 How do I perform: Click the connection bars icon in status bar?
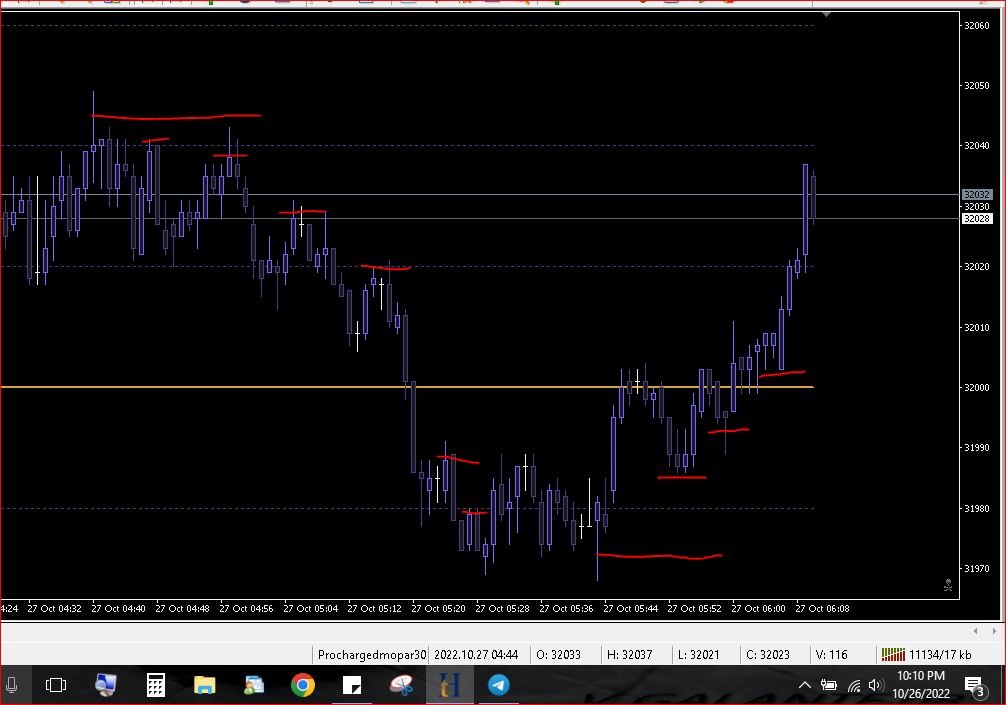(x=892, y=654)
